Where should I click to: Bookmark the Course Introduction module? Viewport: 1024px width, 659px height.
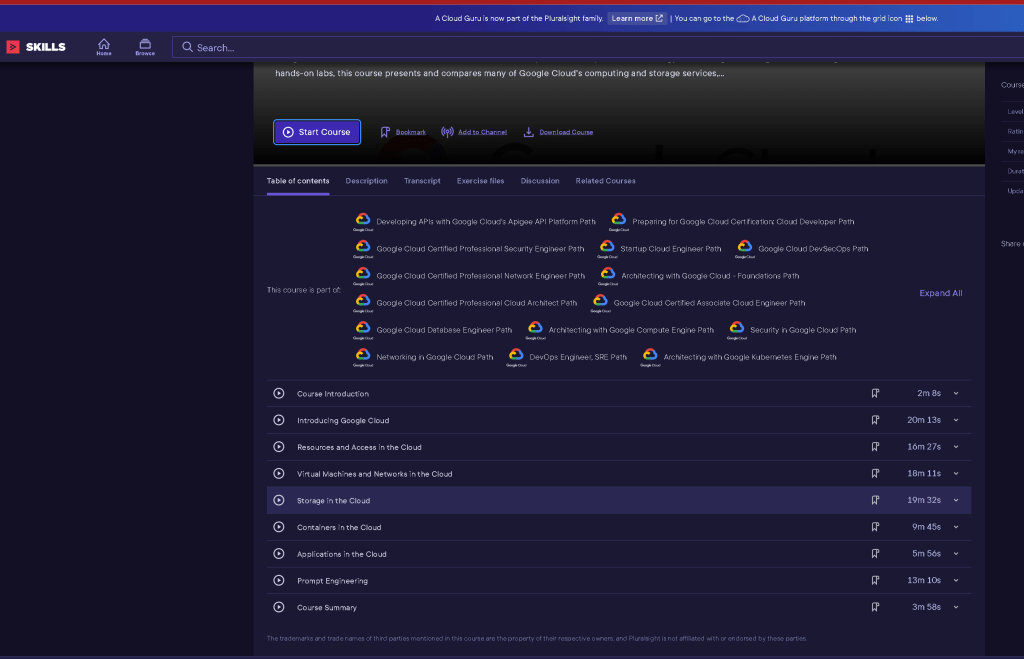[875, 393]
